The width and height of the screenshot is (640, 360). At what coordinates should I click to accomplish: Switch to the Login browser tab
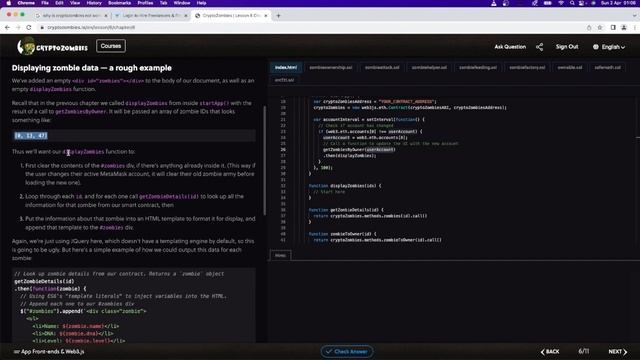pyautogui.click(x=151, y=16)
